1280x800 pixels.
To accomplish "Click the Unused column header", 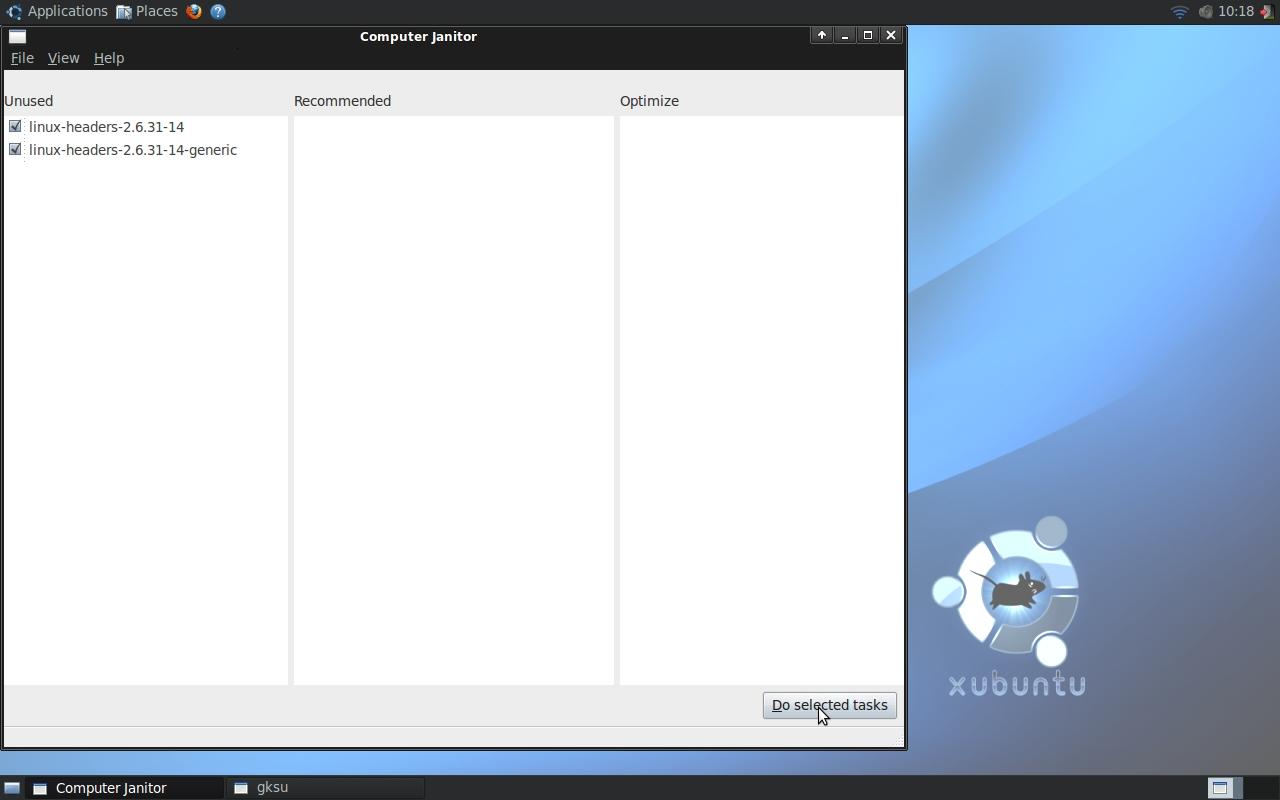I will (29, 101).
